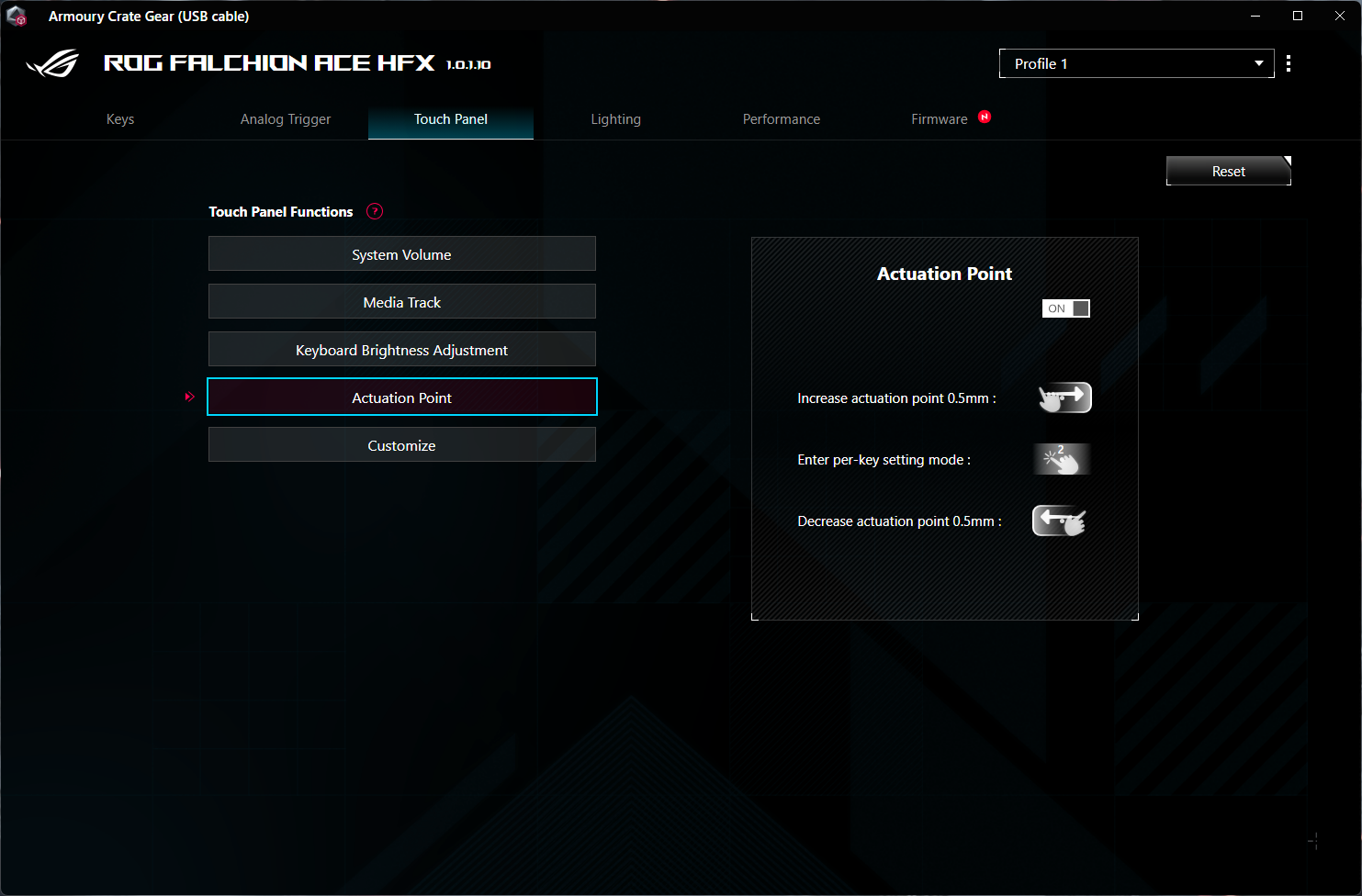Minimize the Armoury Crate Gear window
Screen dimensions: 1362x896
(1255, 16)
